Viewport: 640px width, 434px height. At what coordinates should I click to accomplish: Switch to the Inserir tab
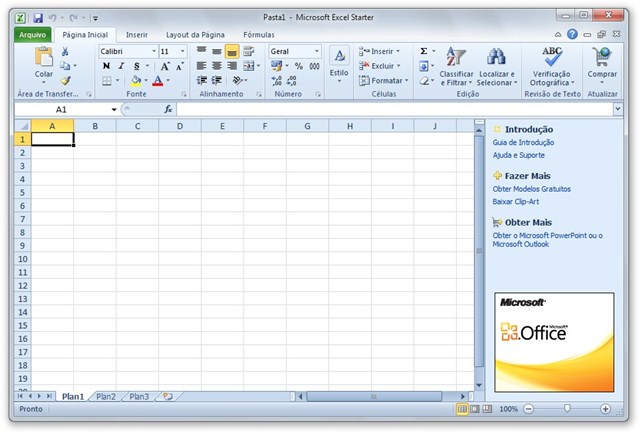137,35
